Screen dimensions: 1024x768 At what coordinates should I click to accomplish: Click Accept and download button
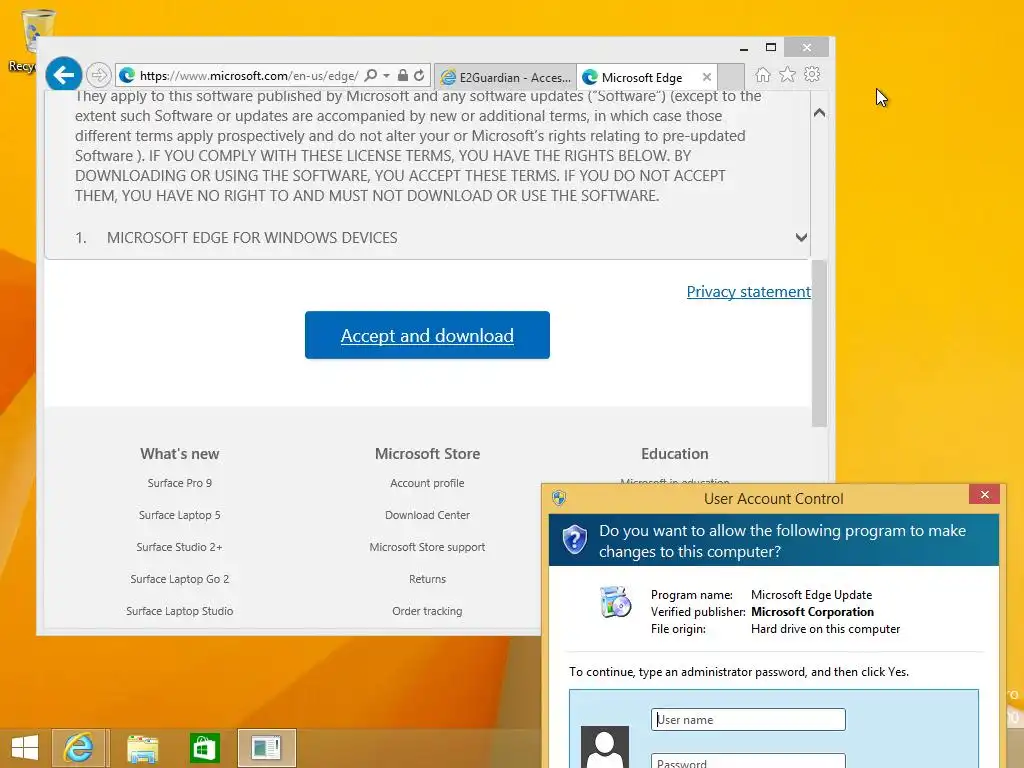click(x=427, y=335)
